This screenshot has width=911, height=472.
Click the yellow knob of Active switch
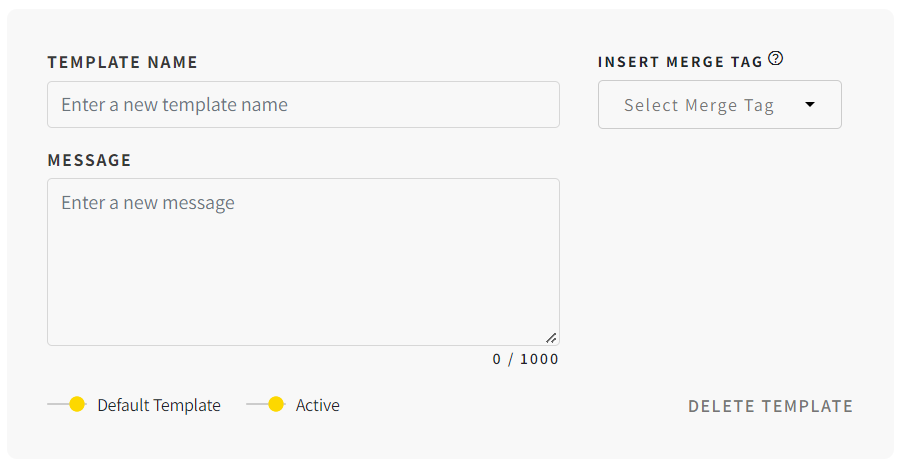coord(276,404)
